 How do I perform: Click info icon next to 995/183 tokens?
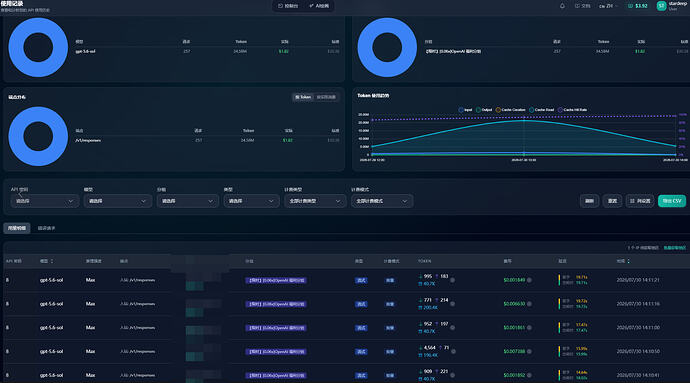click(452, 280)
